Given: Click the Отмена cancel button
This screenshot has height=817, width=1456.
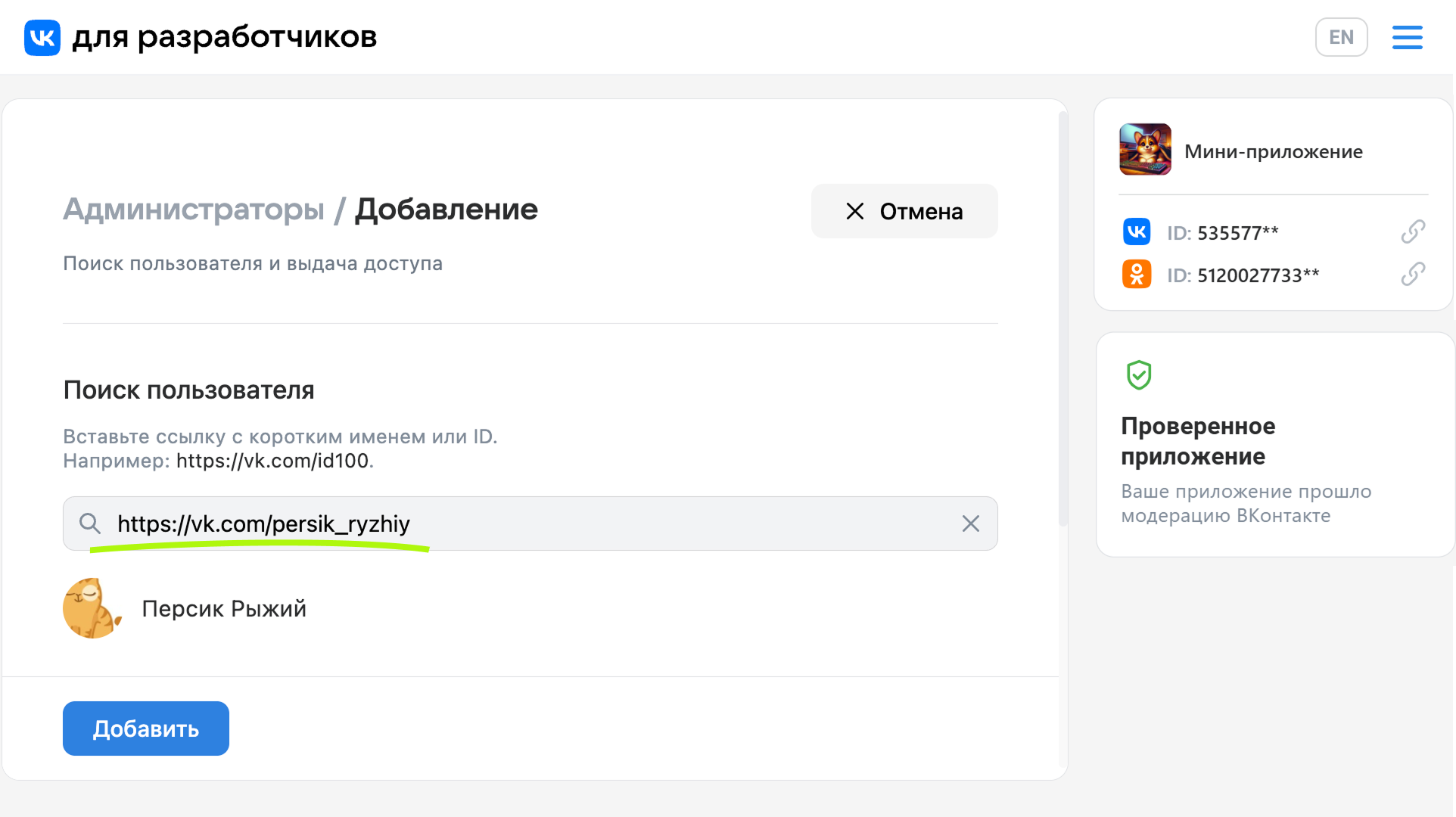Looking at the screenshot, I should coord(904,211).
